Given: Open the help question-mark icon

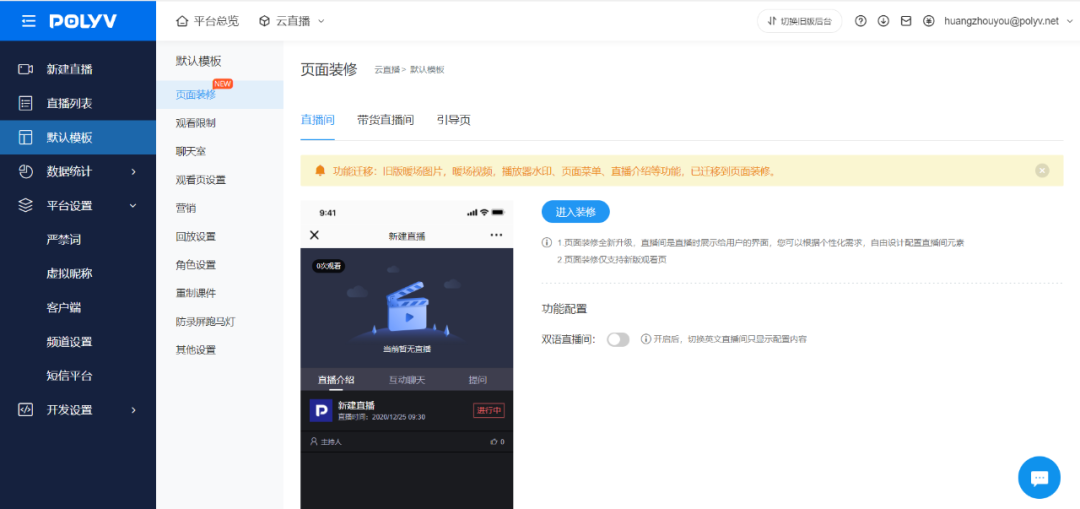Looking at the screenshot, I should tap(860, 21).
